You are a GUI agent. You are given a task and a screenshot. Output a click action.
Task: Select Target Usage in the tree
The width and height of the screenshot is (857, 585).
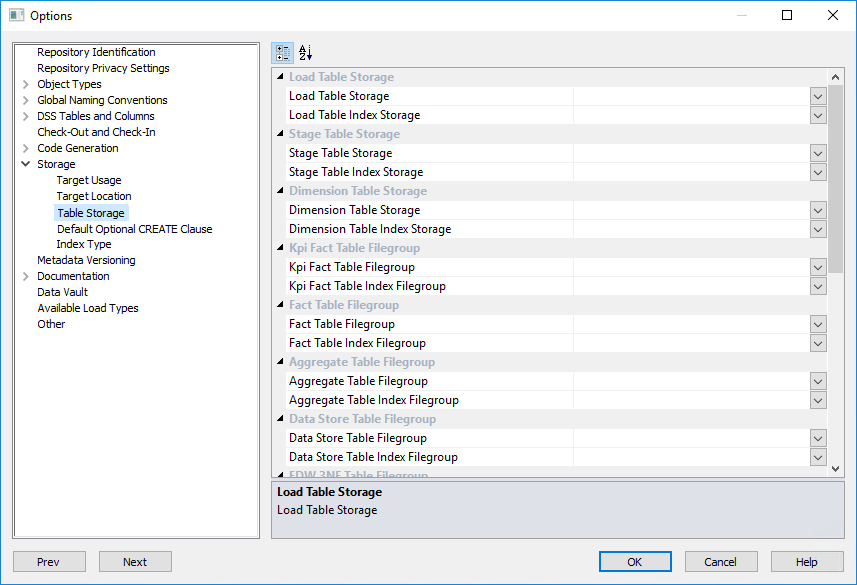click(89, 180)
